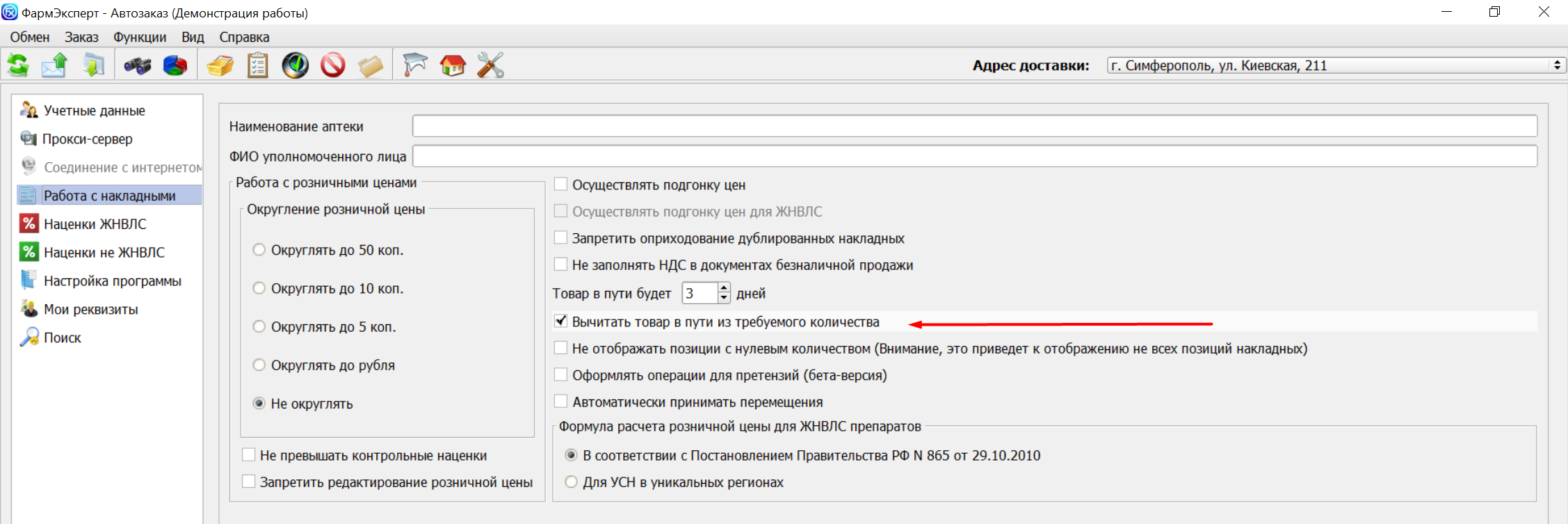Viewport: 1568px width, 524px height.
Task: Open the clipboard checklist icon
Action: tap(258, 65)
